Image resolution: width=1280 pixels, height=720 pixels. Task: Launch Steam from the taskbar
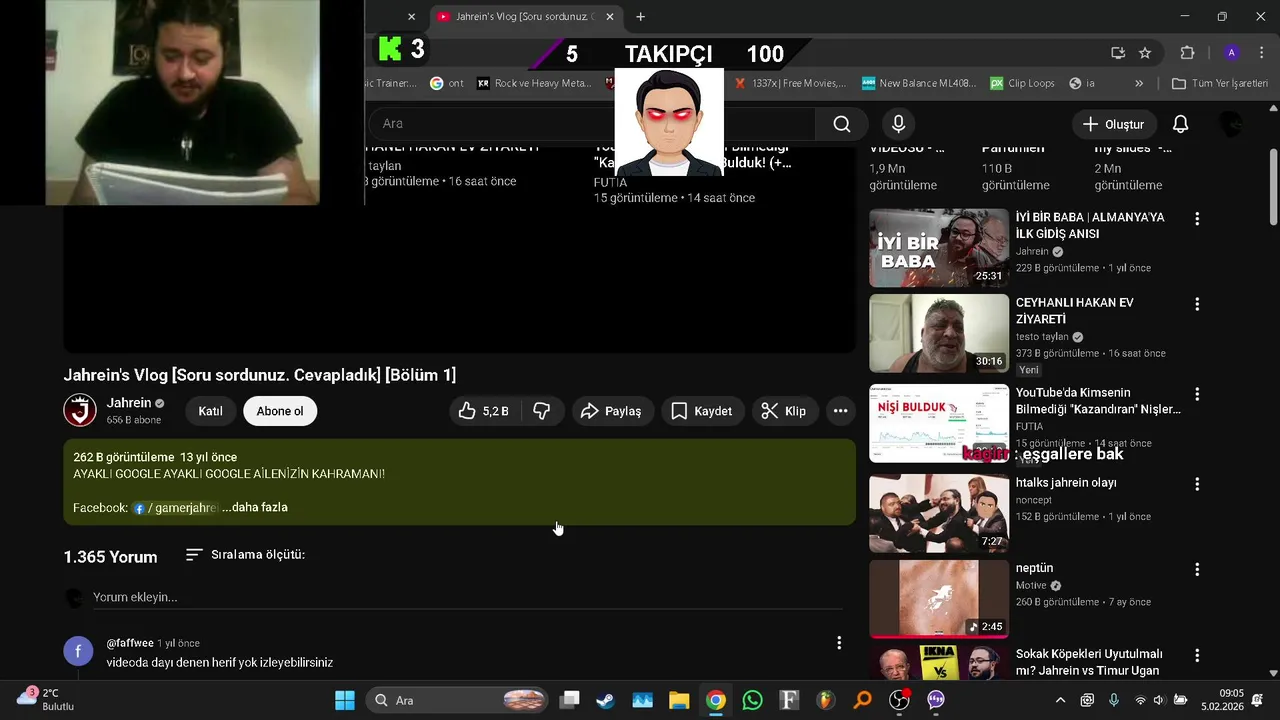tap(606, 700)
